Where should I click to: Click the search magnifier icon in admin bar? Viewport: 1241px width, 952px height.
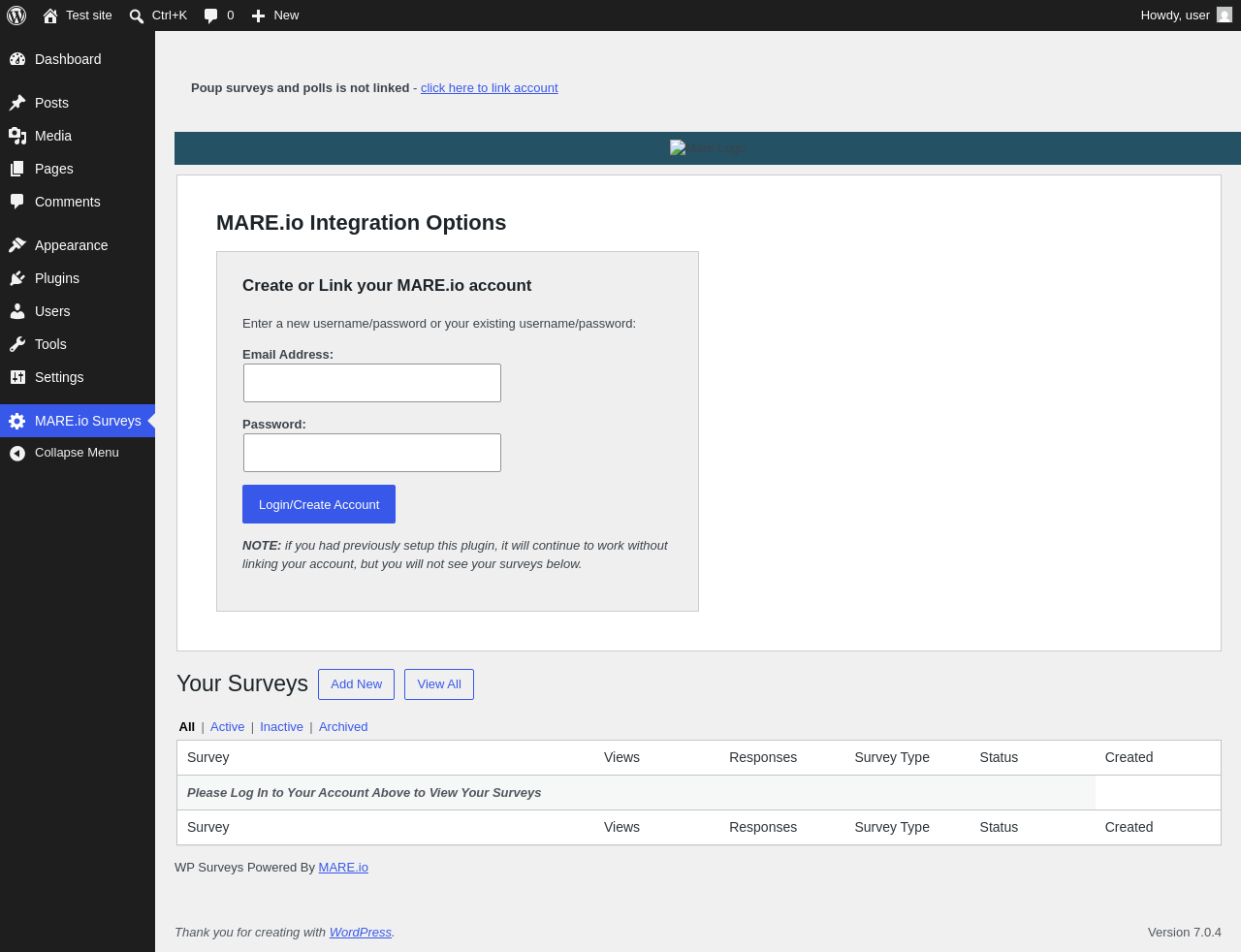click(x=137, y=16)
